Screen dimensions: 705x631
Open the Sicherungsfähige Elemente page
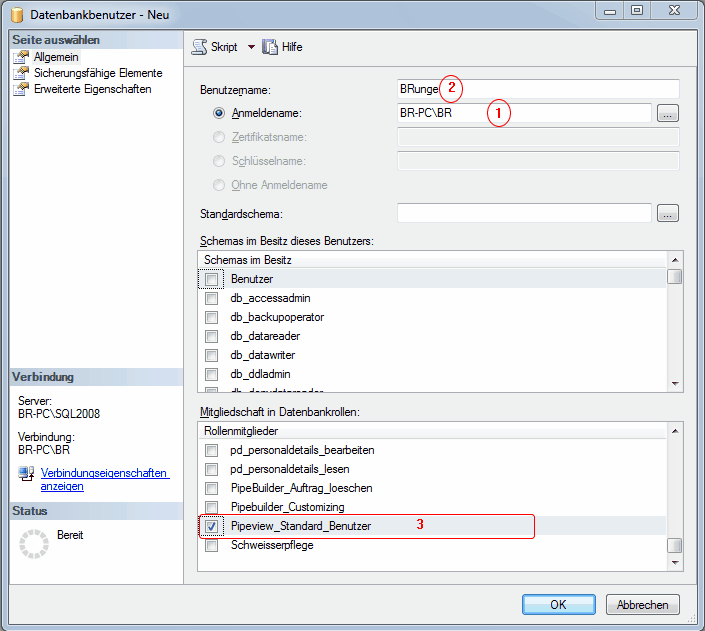pos(97,73)
